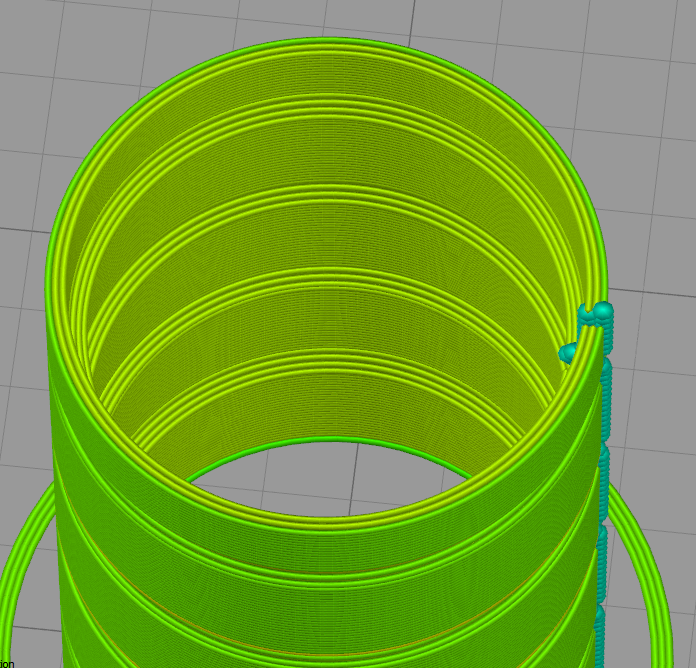Click the green skirt loop around the cylinder base
The height and width of the screenshot is (668, 696).
pos(644,573)
